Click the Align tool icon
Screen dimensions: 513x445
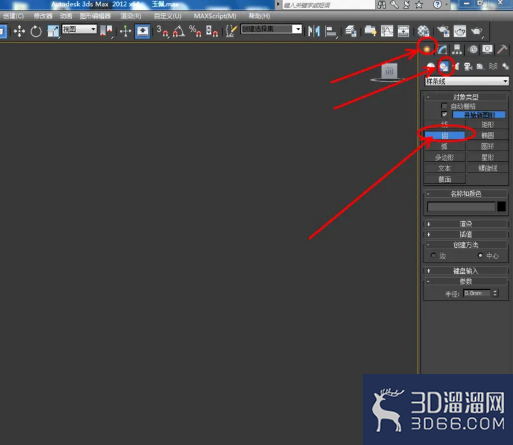(x=331, y=32)
